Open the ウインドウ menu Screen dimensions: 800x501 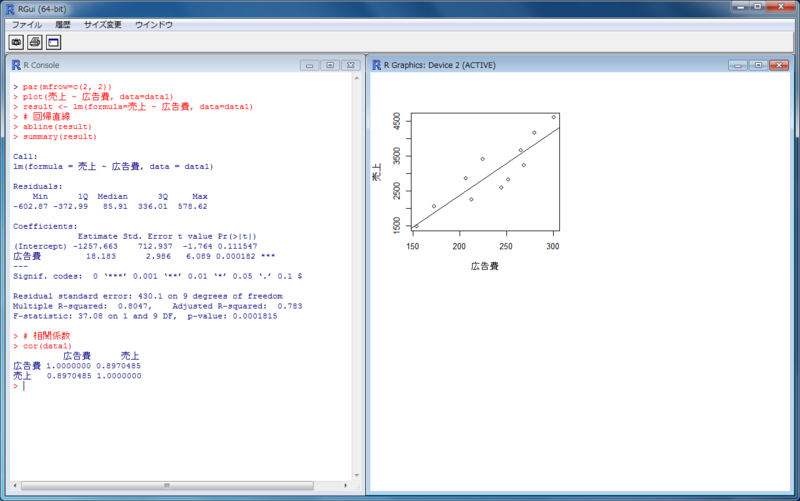coord(154,24)
